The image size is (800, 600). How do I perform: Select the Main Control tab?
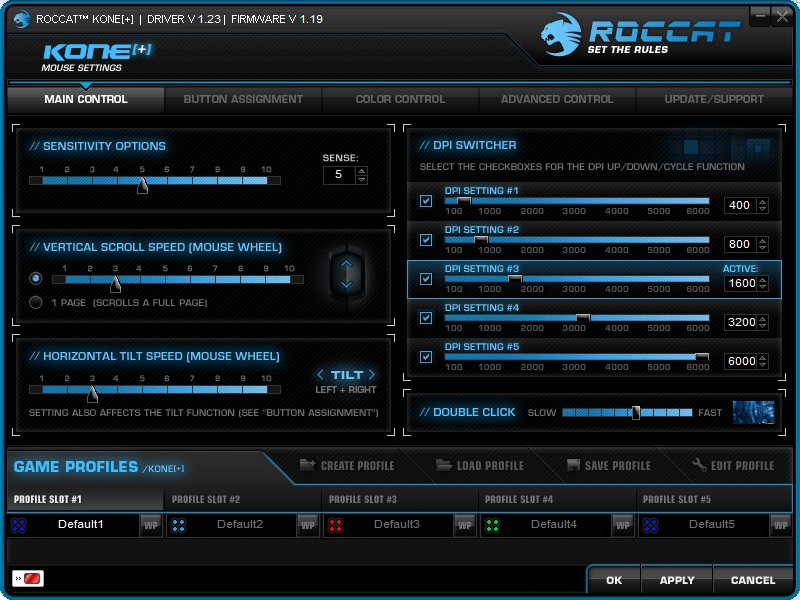[86, 99]
